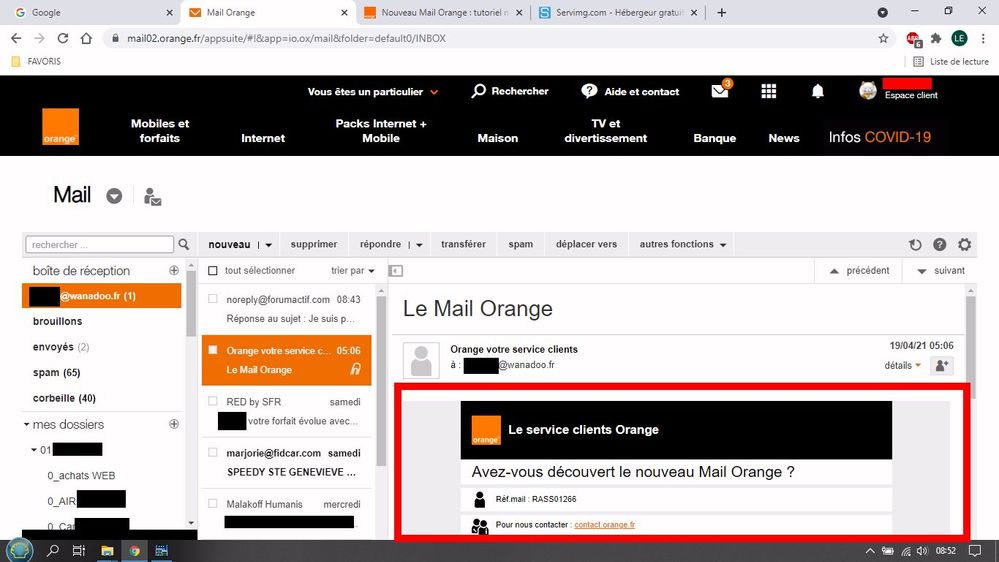Click the Orange logo in header
The height and width of the screenshot is (562, 999).
click(61, 127)
